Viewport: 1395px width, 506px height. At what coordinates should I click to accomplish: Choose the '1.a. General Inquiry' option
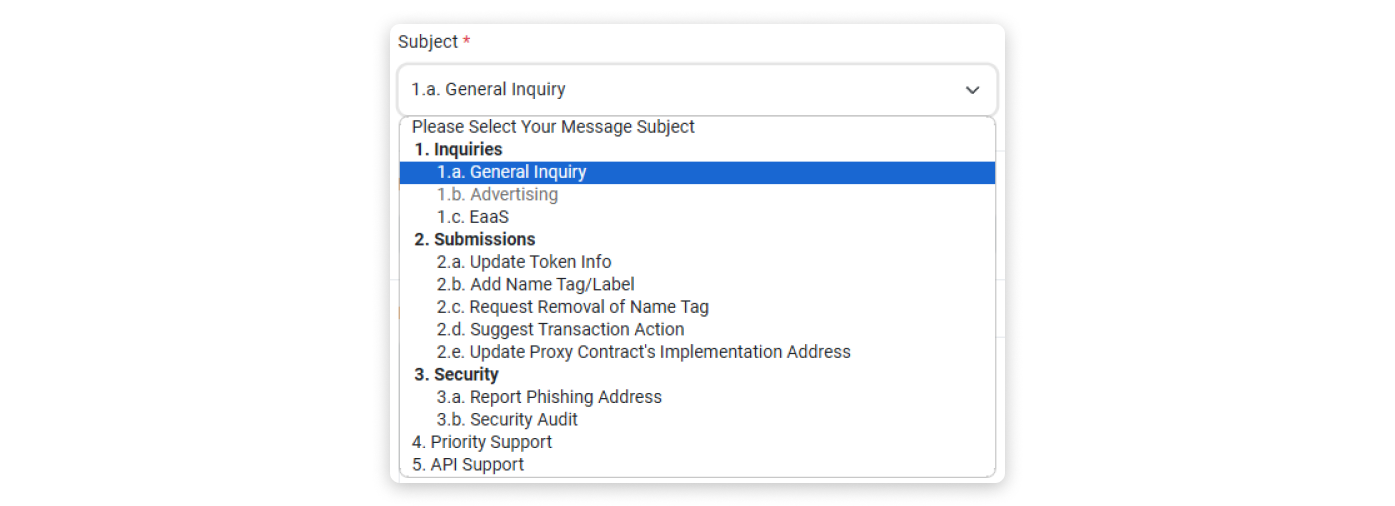pos(511,172)
